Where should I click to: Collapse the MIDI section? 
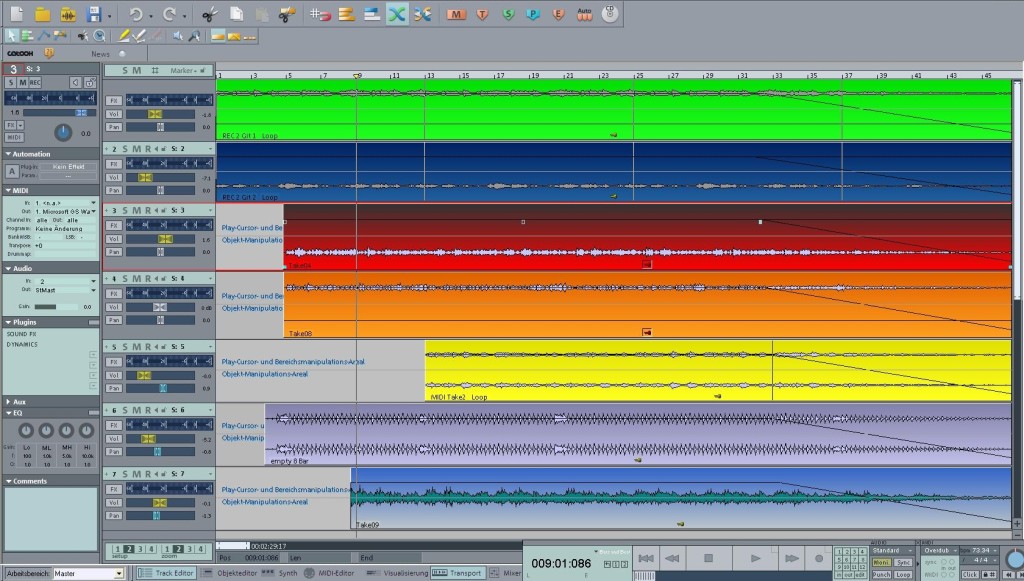[8, 191]
